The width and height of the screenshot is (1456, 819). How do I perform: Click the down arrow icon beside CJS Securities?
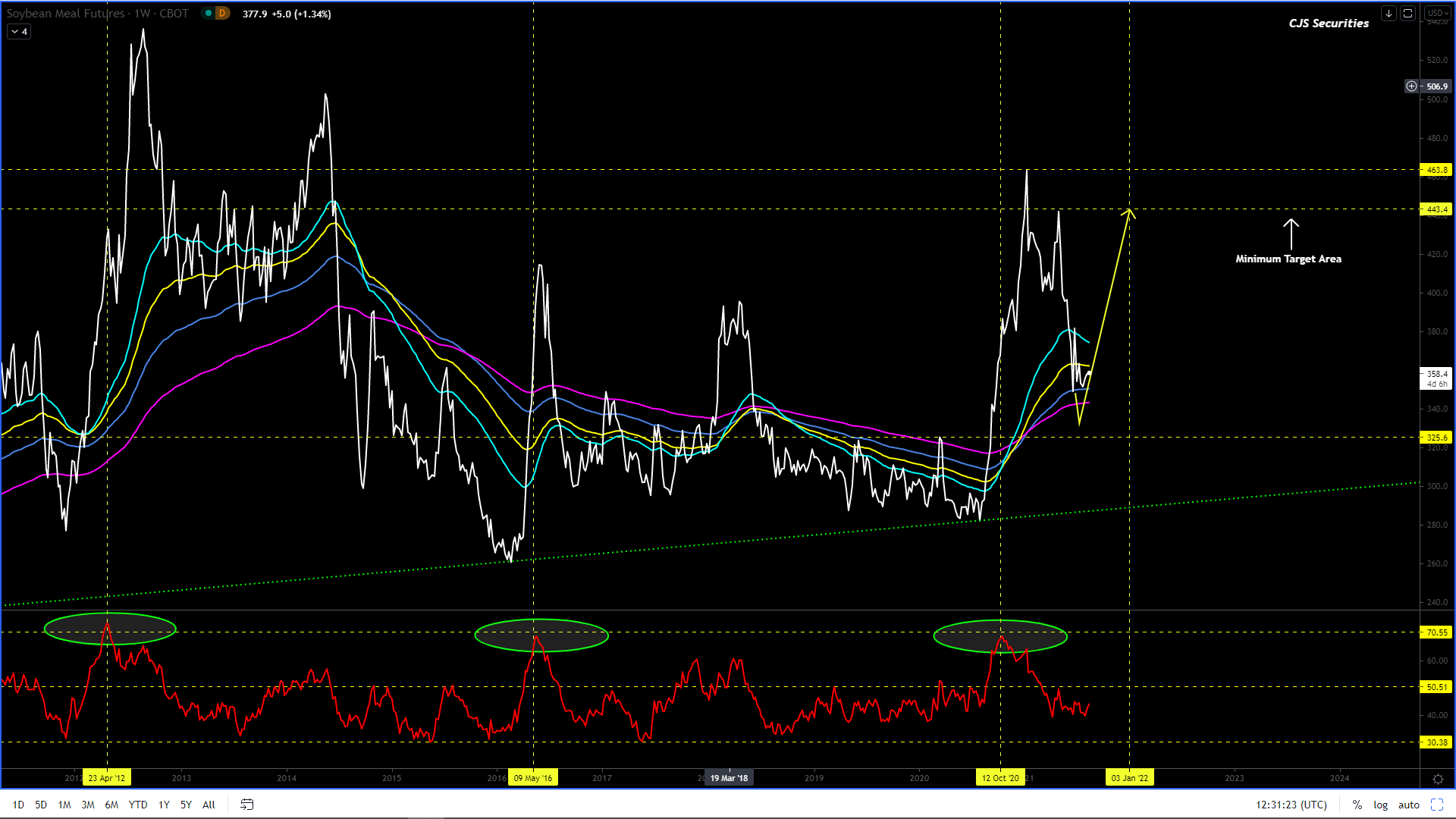coord(1389,14)
